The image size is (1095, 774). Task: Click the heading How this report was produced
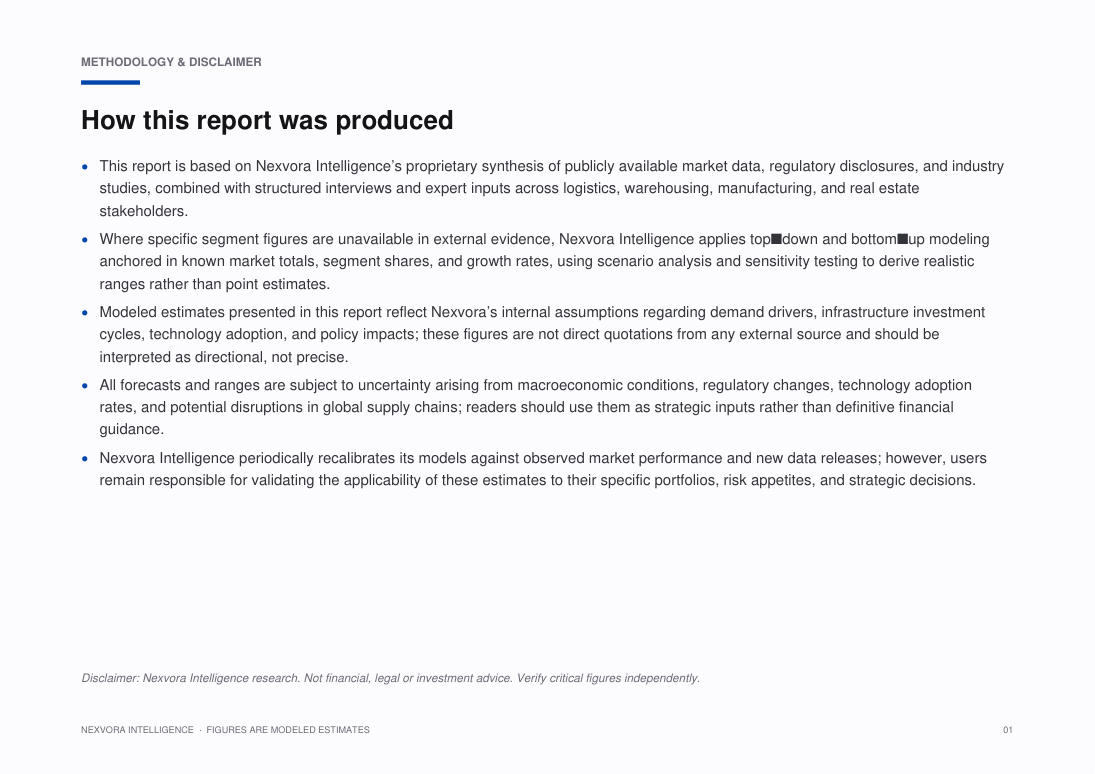pos(267,120)
